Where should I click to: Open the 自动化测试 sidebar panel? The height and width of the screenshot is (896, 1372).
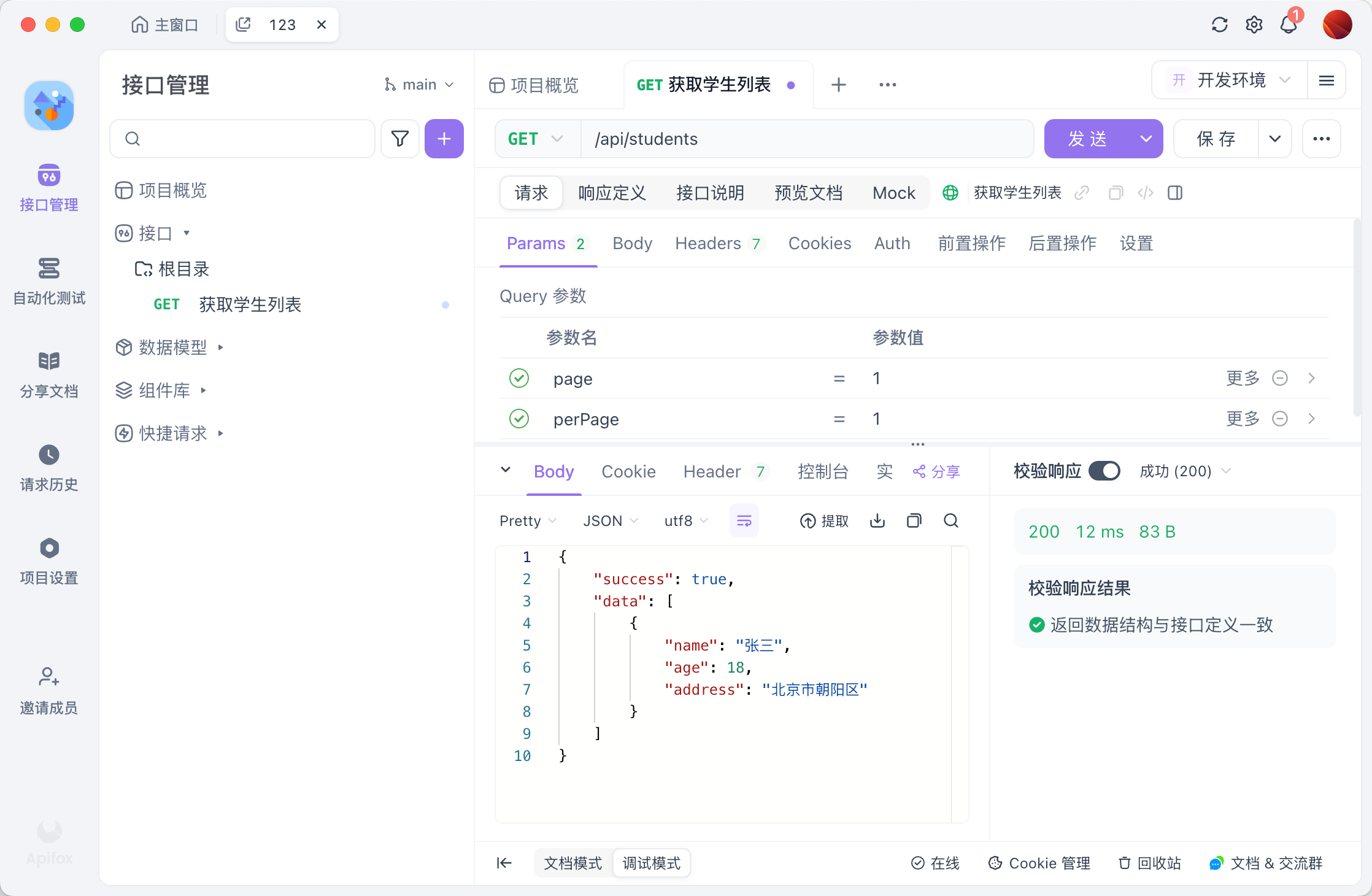pos(48,282)
